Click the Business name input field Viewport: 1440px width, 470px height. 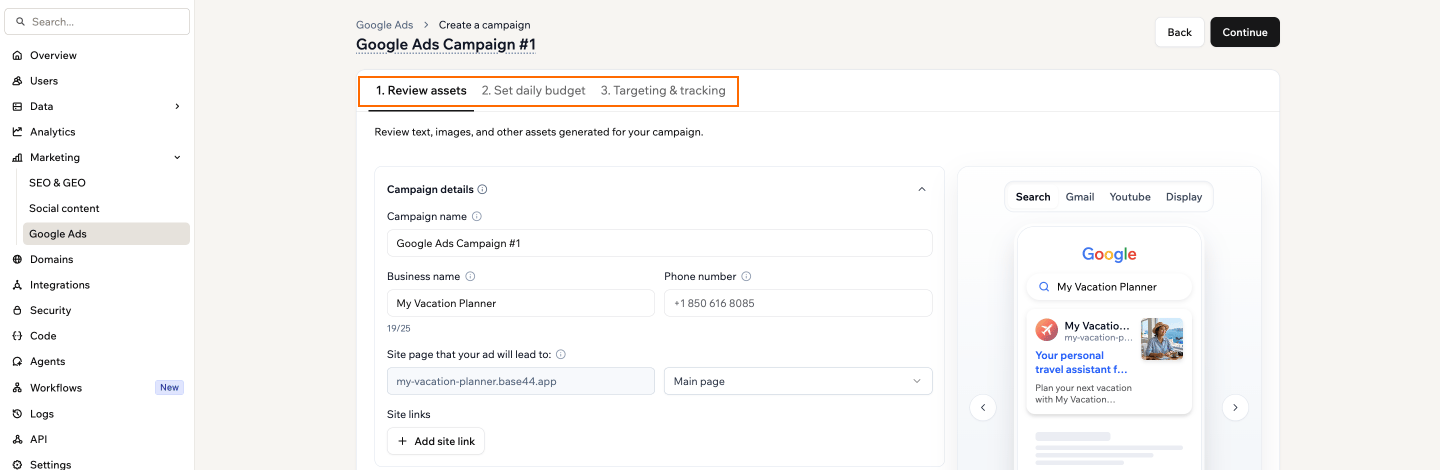click(x=521, y=303)
